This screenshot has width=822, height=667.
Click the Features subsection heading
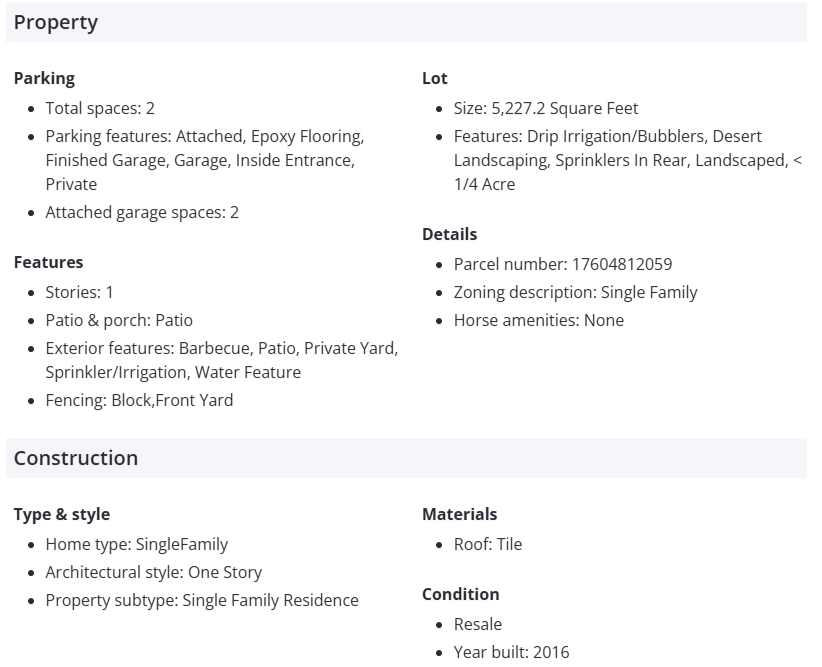pos(48,262)
